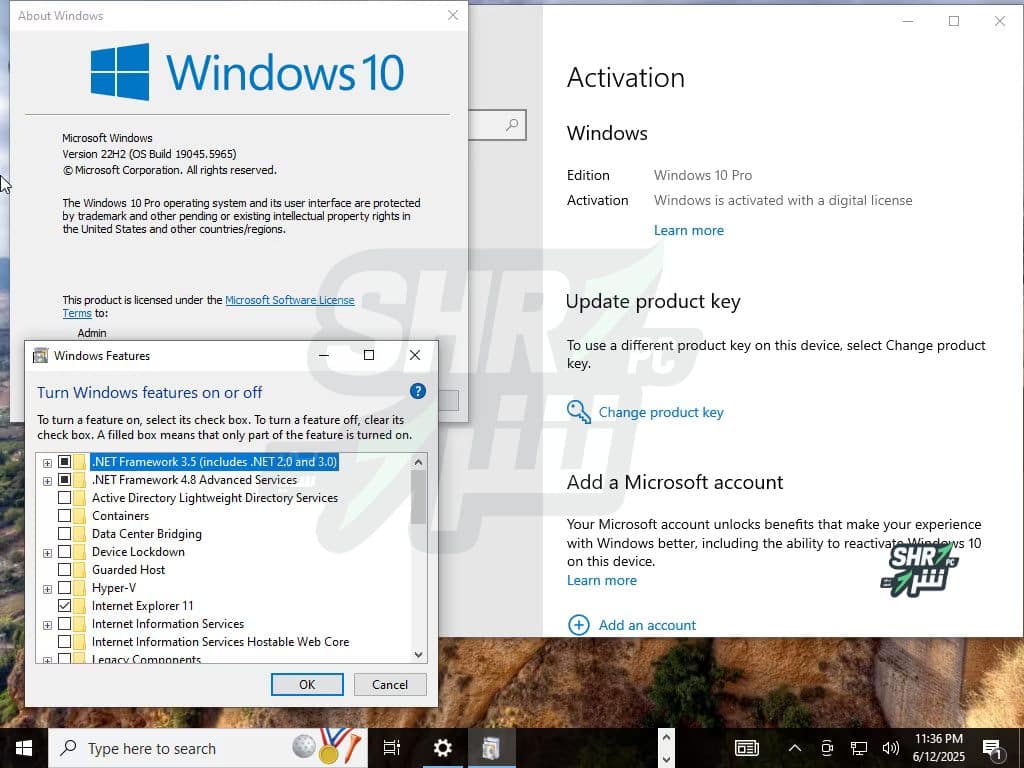The height and width of the screenshot is (768, 1024).
Task: Click the folder icon beside Hyper-V
Action: (80, 588)
